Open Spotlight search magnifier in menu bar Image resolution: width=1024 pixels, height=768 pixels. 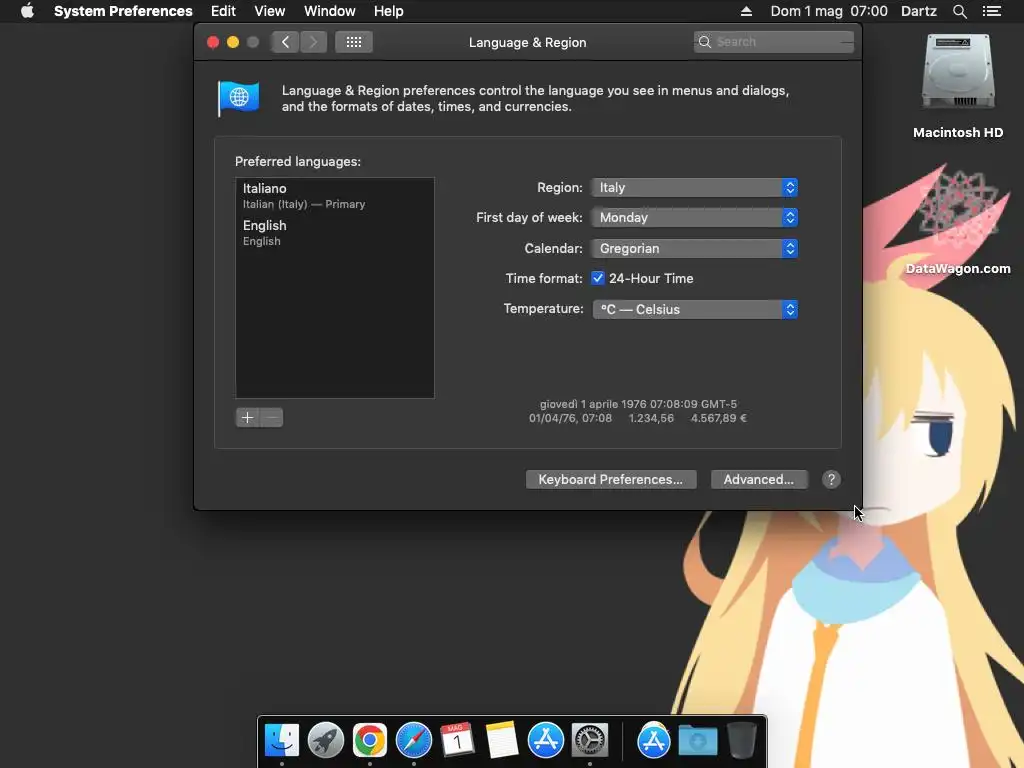point(959,11)
